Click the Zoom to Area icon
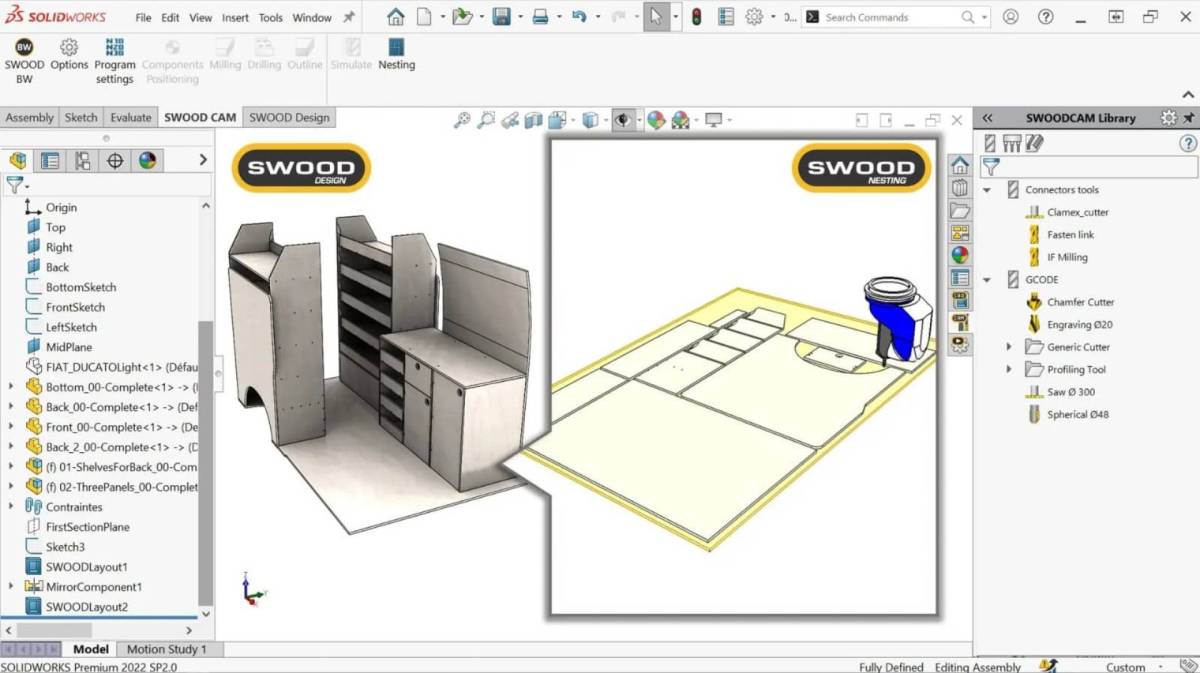Screen dimensions: 1200x673 [x=486, y=120]
